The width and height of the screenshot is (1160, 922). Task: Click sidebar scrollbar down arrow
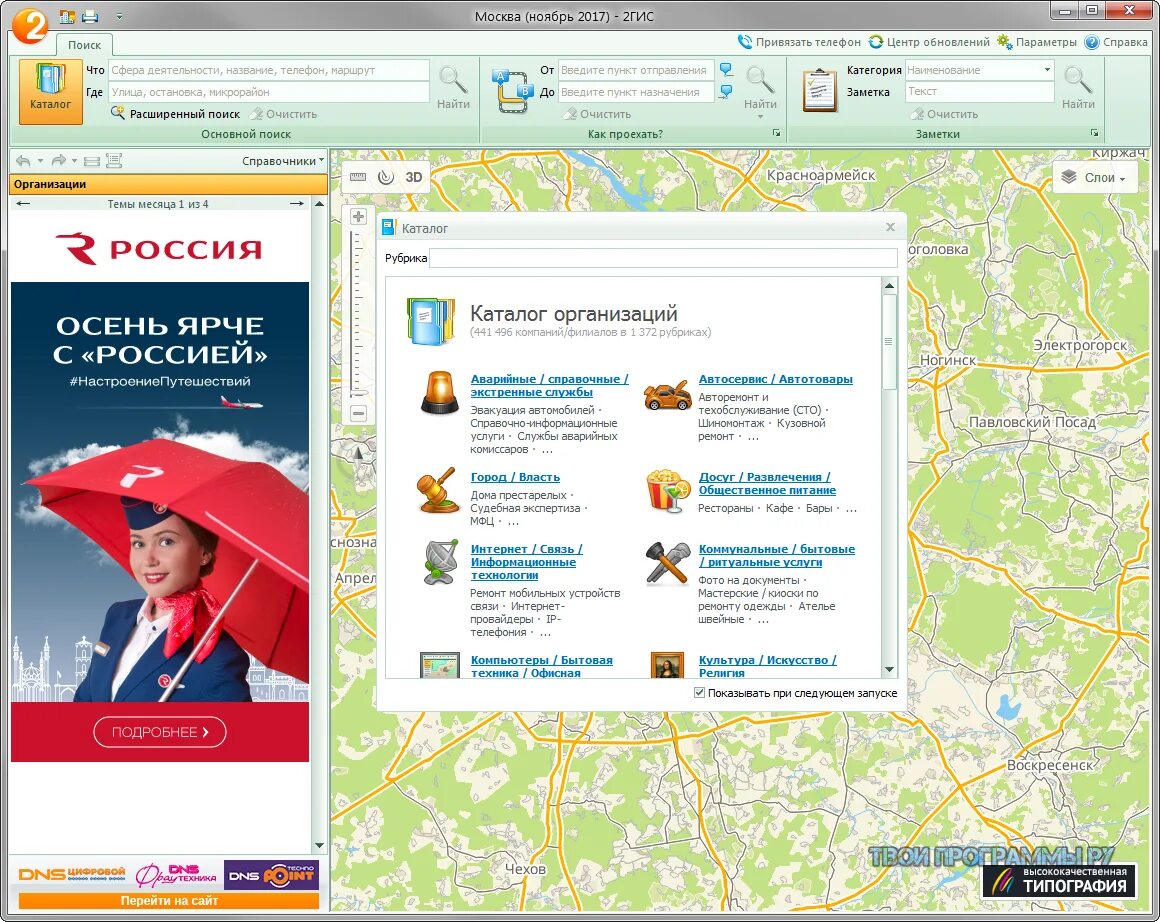(x=320, y=845)
